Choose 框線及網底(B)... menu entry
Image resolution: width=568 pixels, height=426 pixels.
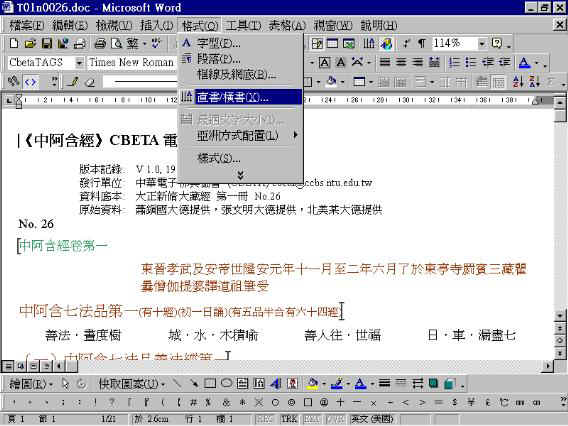(x=240, y=75)
